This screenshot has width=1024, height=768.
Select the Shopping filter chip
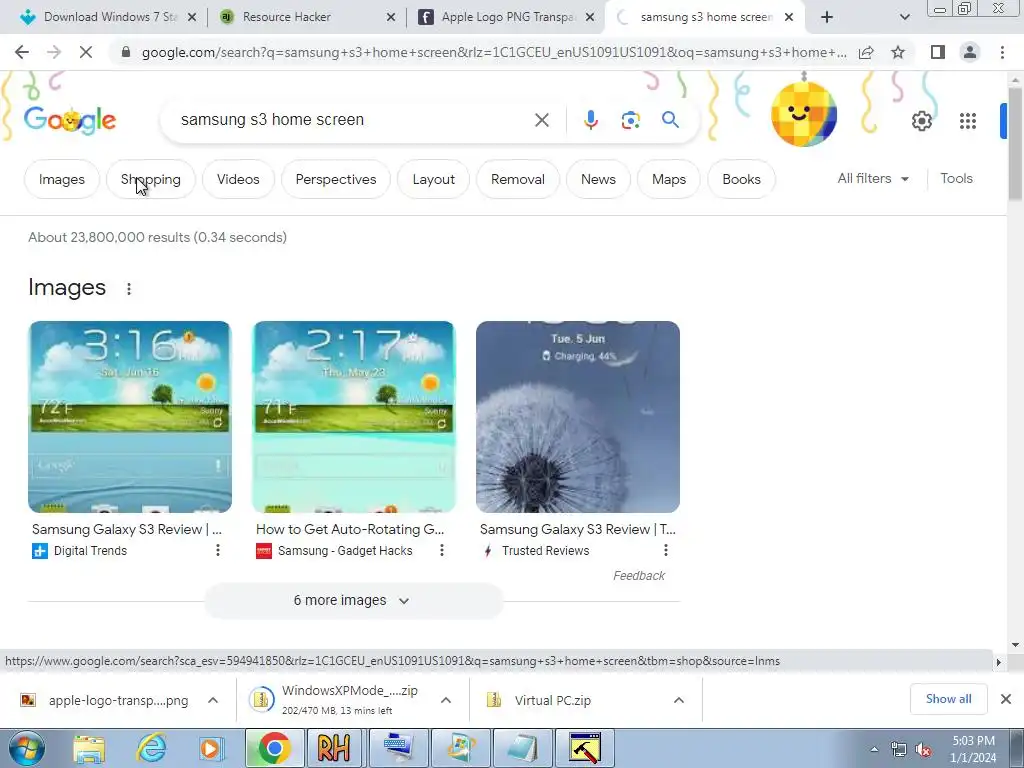click(151, 179)
